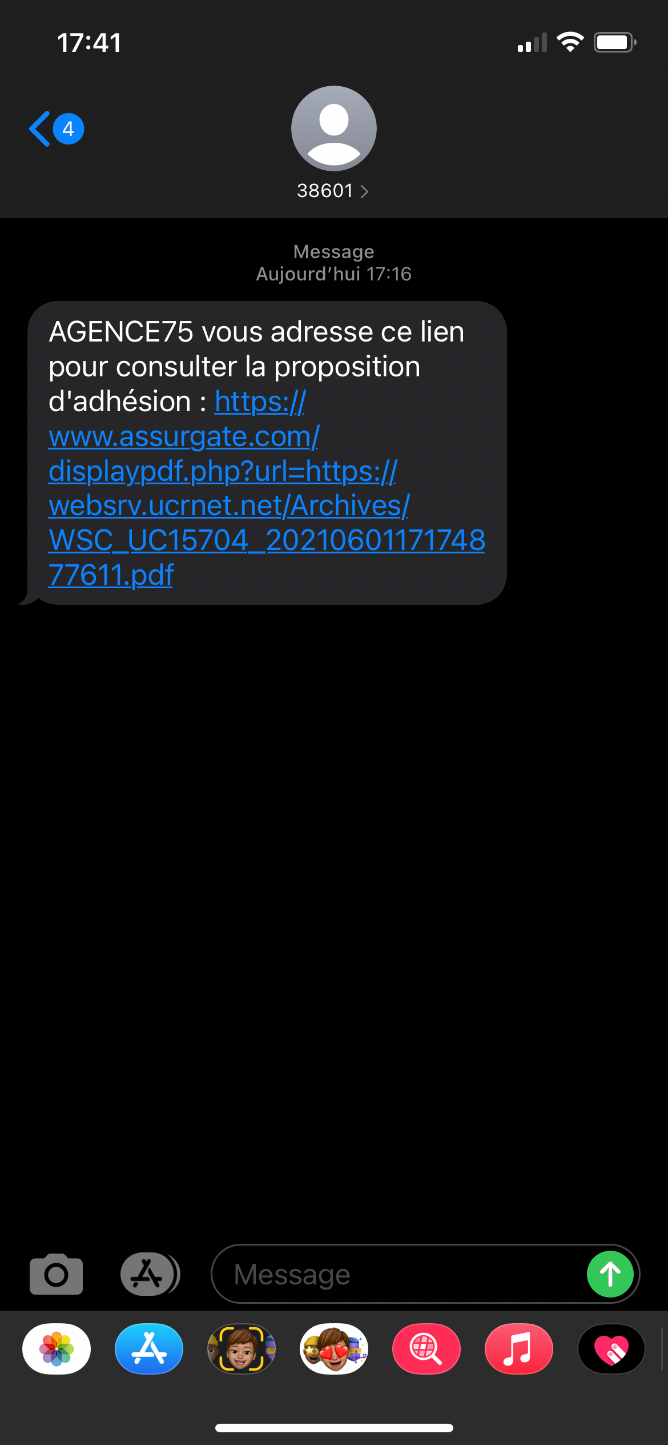Toggle the App Store apps drawer button
Screen dimensions: 668x1445
click(x=149, y=1274)
